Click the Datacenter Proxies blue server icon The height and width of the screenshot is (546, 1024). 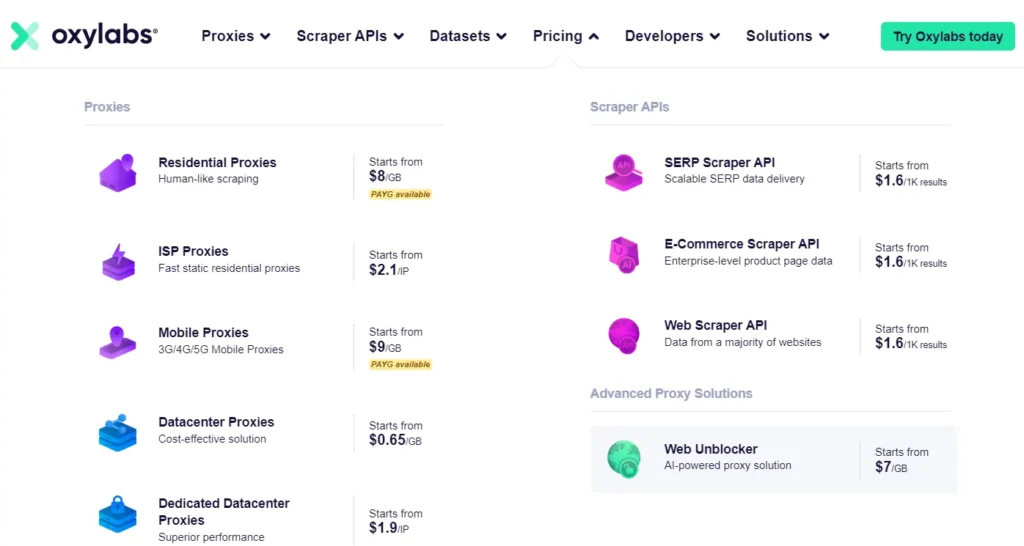(x=118, y=432)
